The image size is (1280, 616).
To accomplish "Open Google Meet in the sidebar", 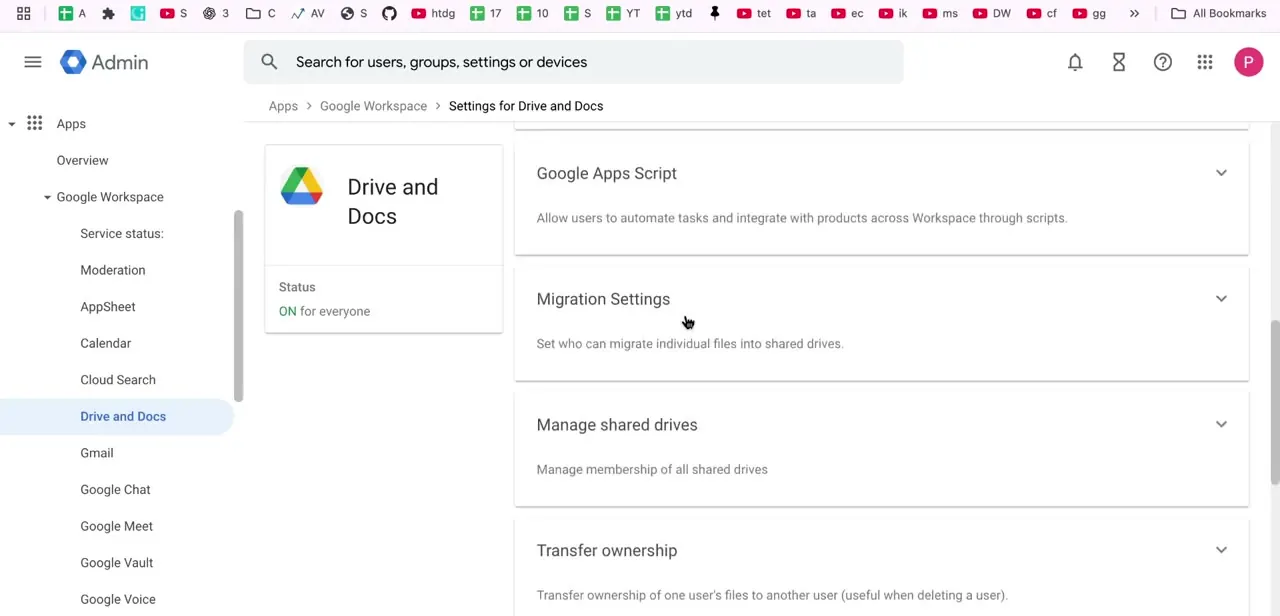I will (116, 526).
